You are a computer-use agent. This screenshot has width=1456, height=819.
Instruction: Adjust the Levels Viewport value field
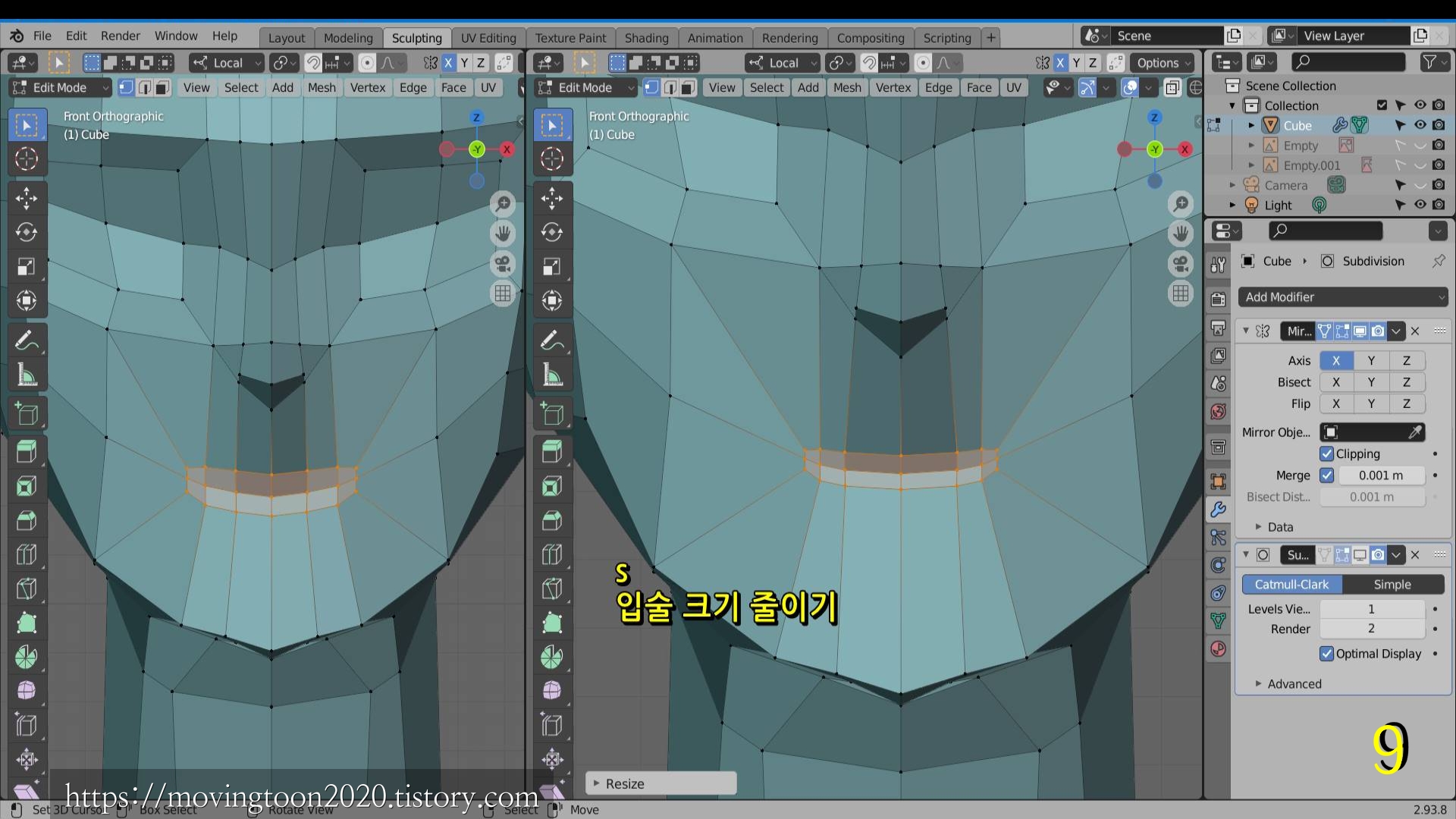(x=1371, y=609)
